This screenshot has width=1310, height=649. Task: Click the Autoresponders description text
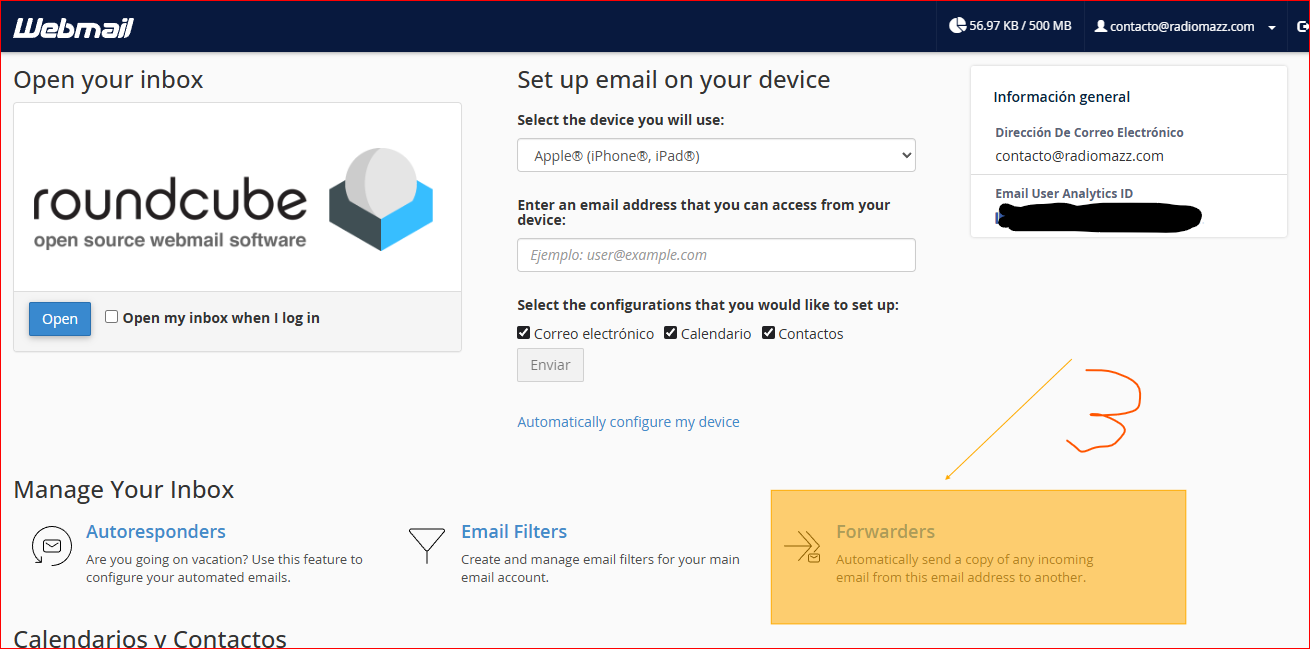[x=225, y=569]
